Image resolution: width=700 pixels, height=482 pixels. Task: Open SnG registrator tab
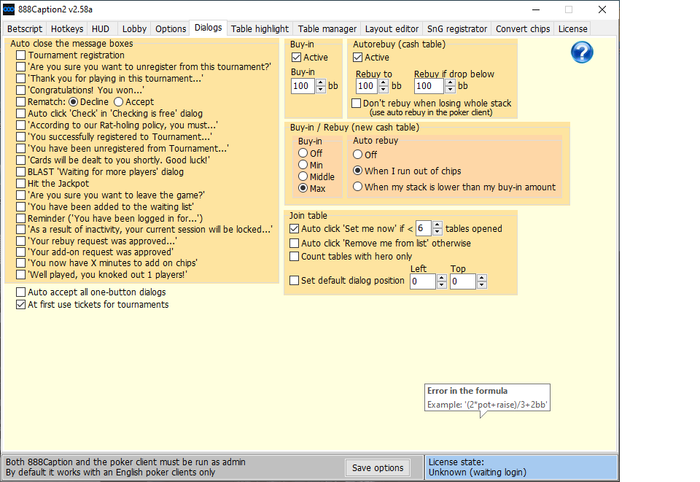point(457,29)
